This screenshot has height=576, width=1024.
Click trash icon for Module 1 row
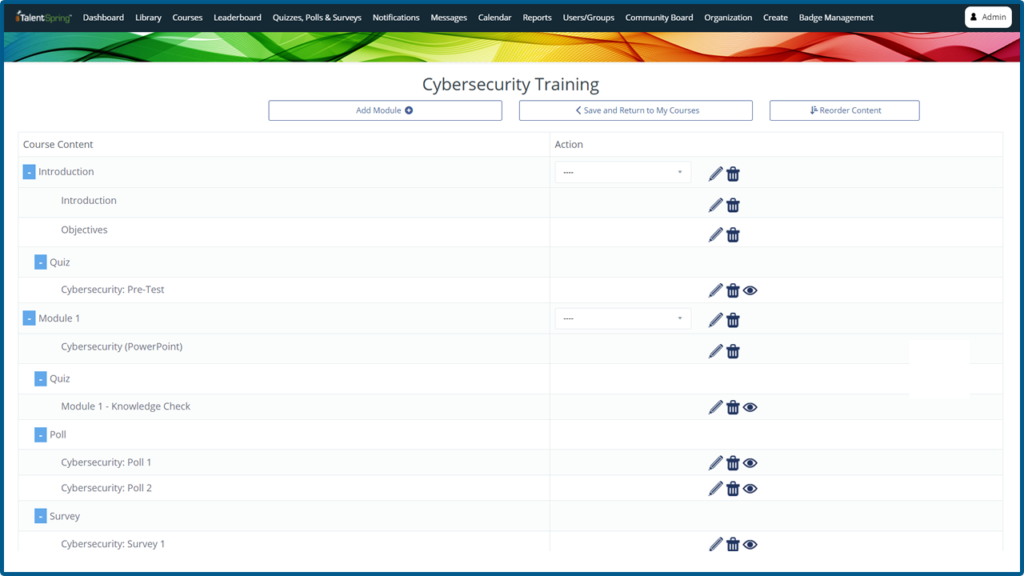[x=733, y=320]
